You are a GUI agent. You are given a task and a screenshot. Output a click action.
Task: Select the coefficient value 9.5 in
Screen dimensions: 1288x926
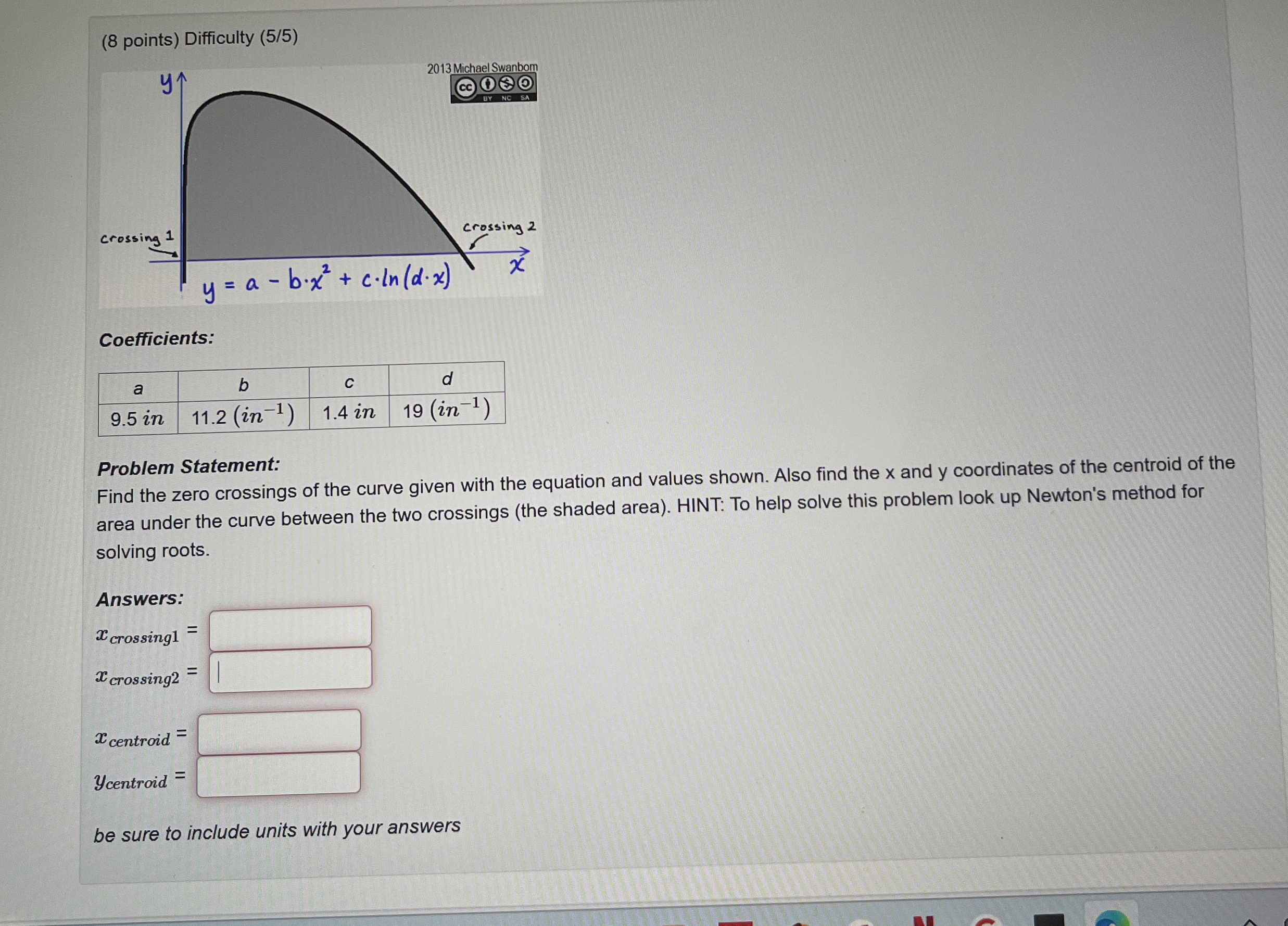click(x=137, y=420)
